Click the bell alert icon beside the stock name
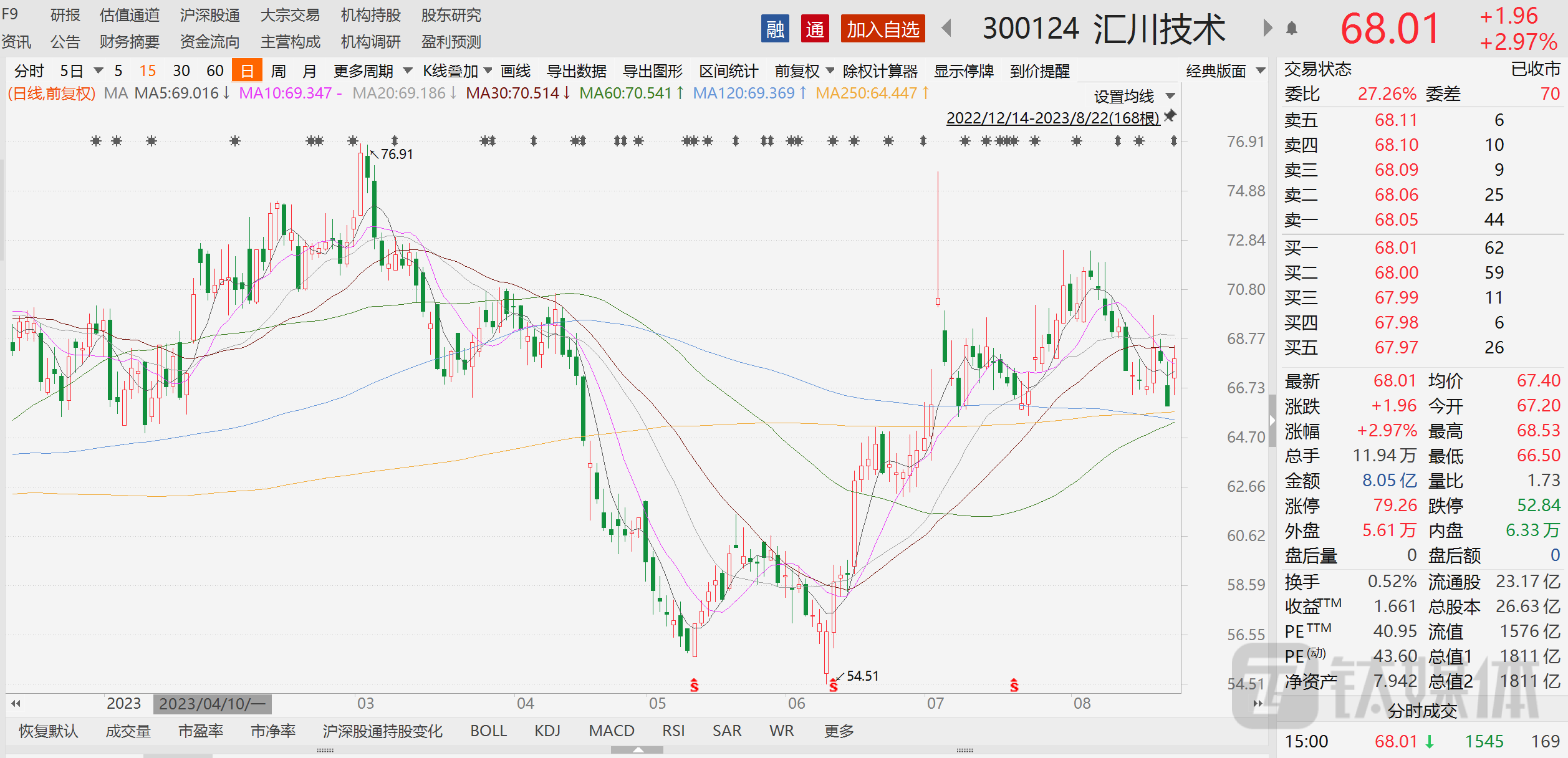This screenshot has width=1568, height=758. click(1292, 29)
